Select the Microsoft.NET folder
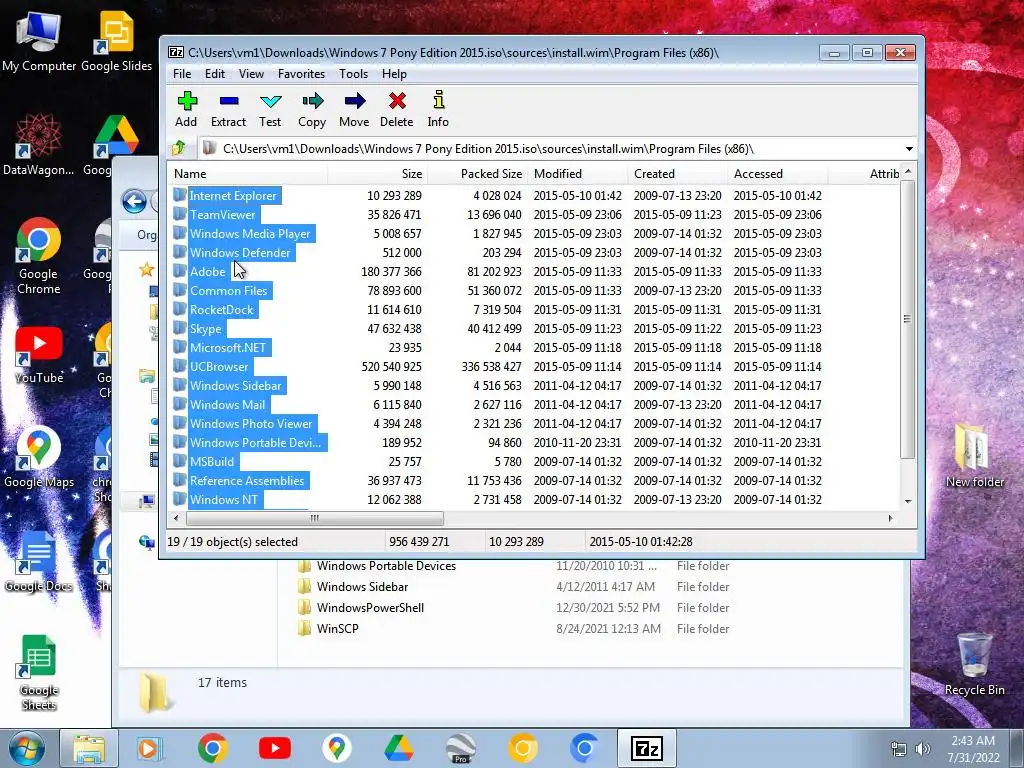This screenshot has height=768, width=1024. point(221,347)
